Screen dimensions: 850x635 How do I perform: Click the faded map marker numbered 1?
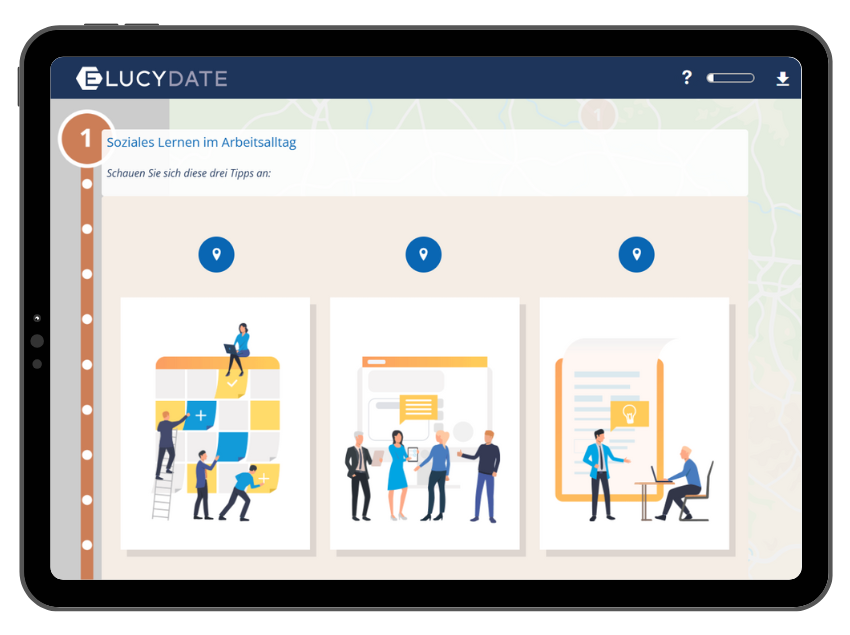pos(597,115)
